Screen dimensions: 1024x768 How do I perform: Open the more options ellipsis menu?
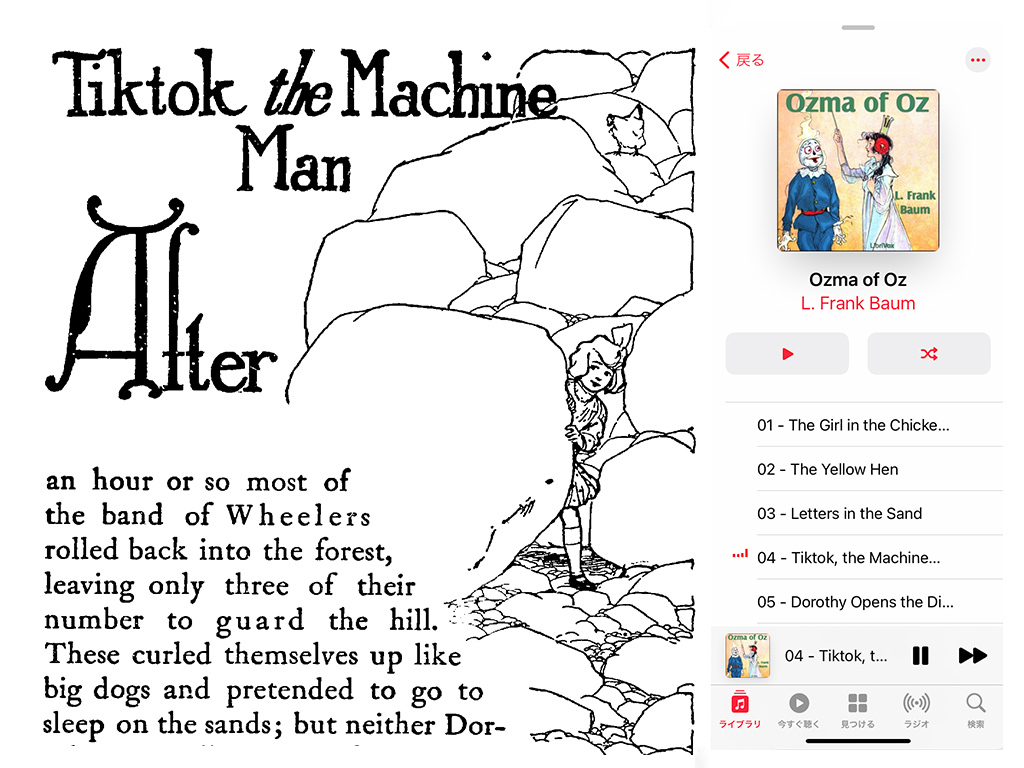(x=977, y=60)
